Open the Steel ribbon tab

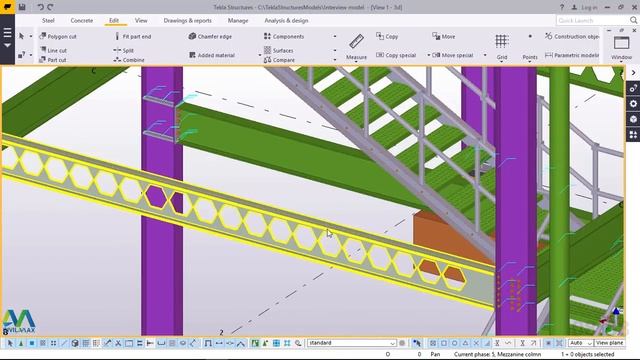48,20
